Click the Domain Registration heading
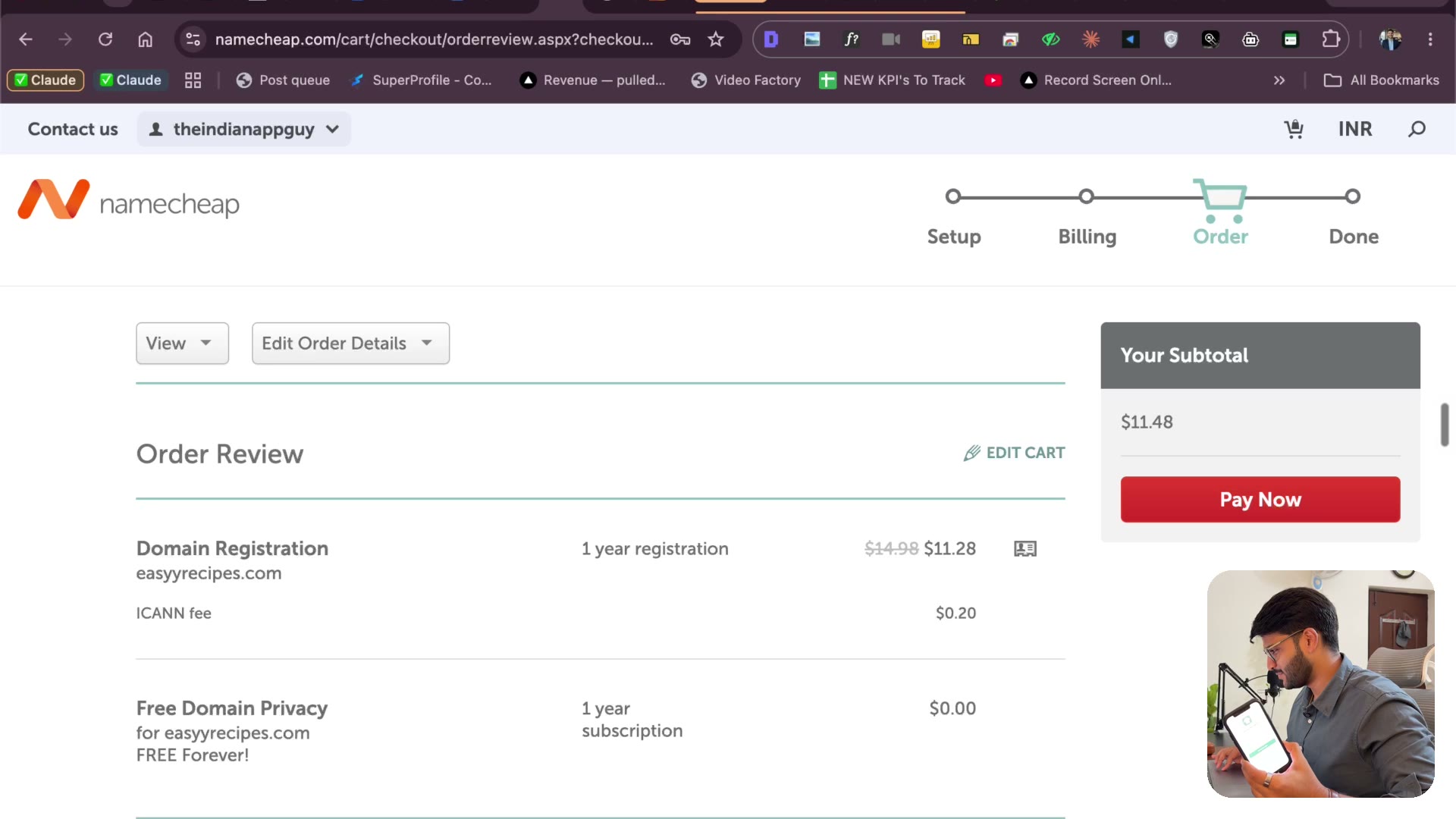Screen dimensions: 1456x819 (232, 548)
